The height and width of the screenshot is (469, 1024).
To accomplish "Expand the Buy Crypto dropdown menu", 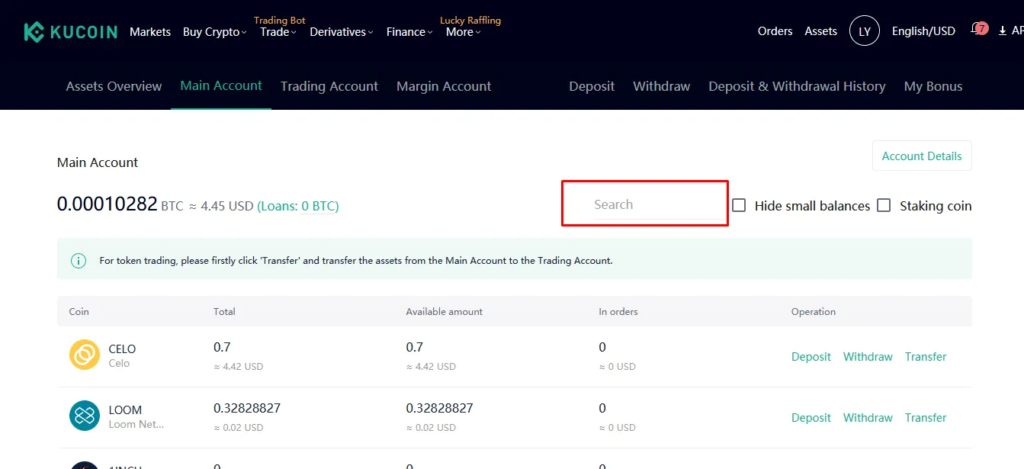I will 215,31.
